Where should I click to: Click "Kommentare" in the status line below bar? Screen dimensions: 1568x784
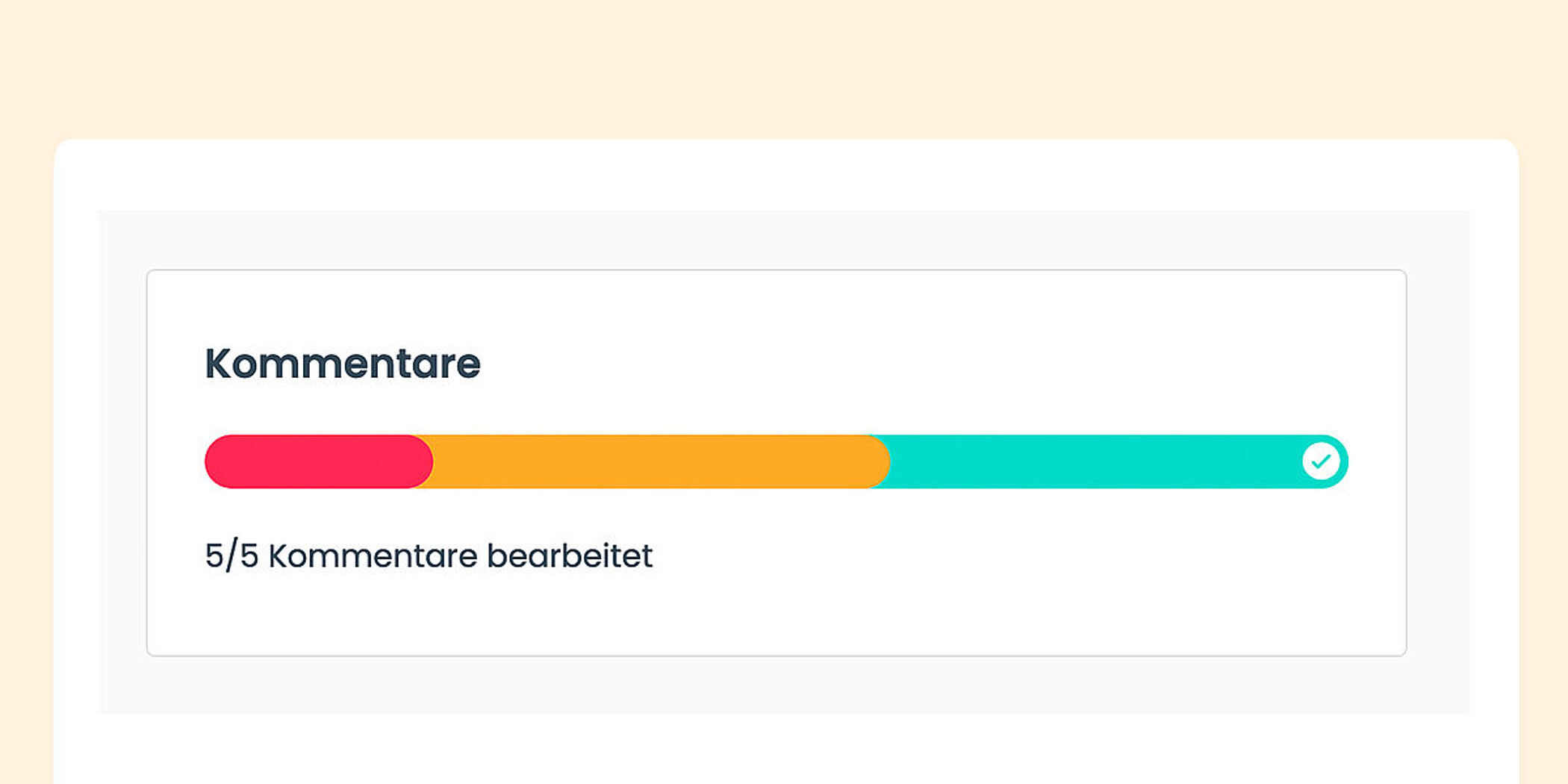click(x=373, y=556)
